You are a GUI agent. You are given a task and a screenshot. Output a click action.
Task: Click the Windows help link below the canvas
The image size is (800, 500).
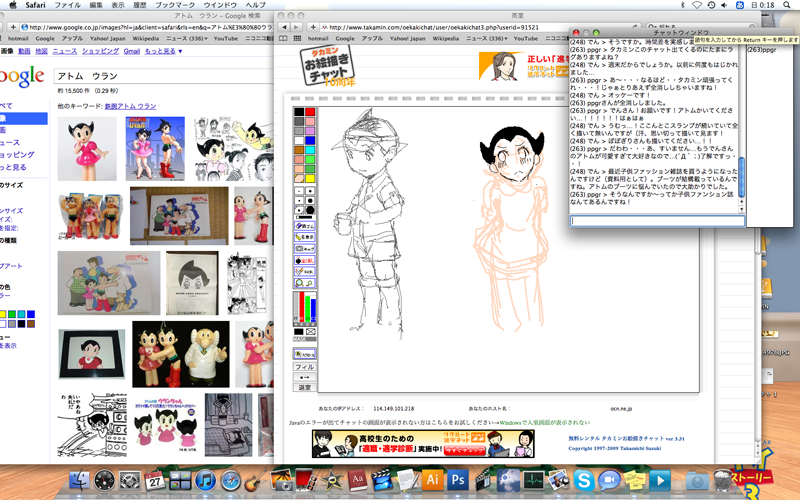point(544,422)
